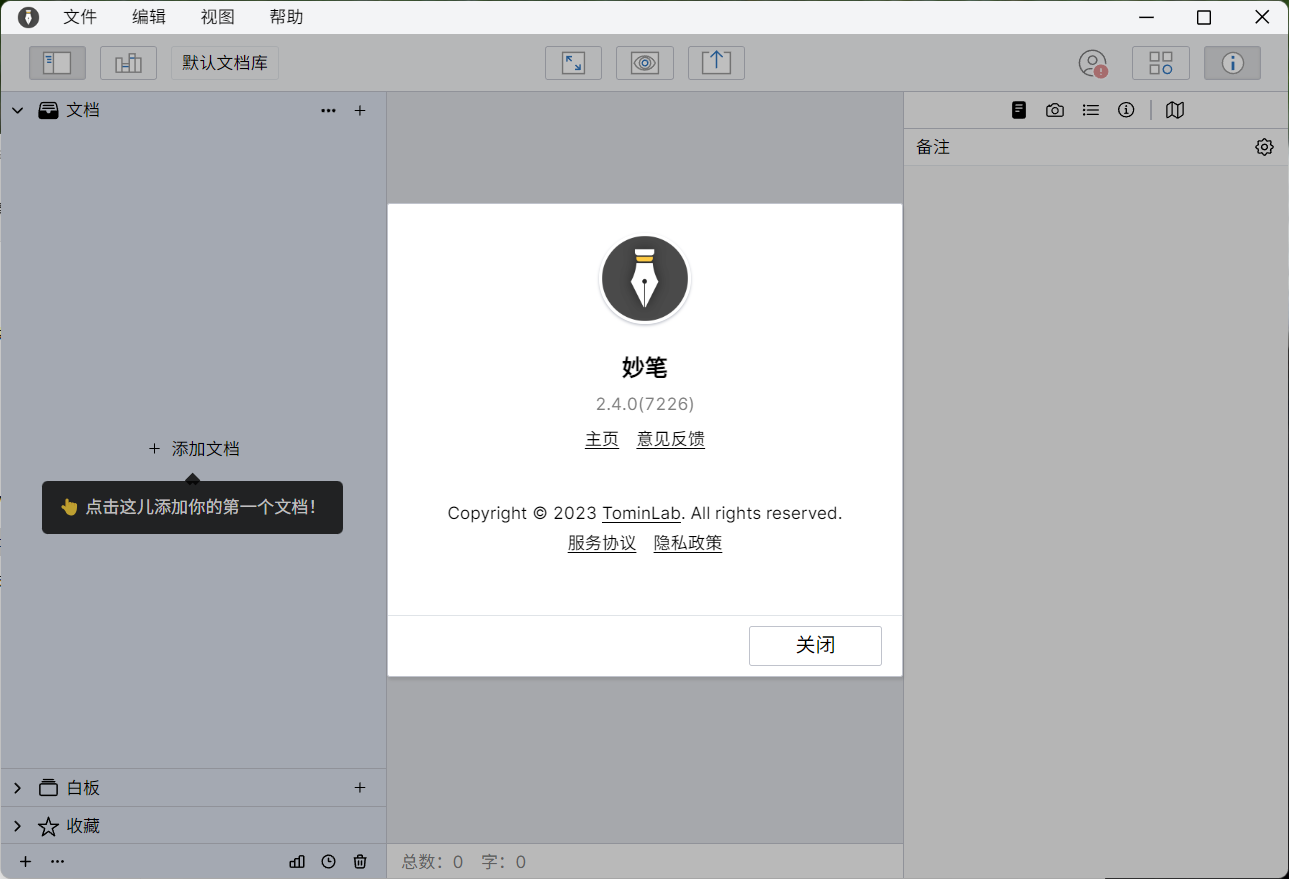Toggle the sidebar panel layout icon

pos(57,63)
